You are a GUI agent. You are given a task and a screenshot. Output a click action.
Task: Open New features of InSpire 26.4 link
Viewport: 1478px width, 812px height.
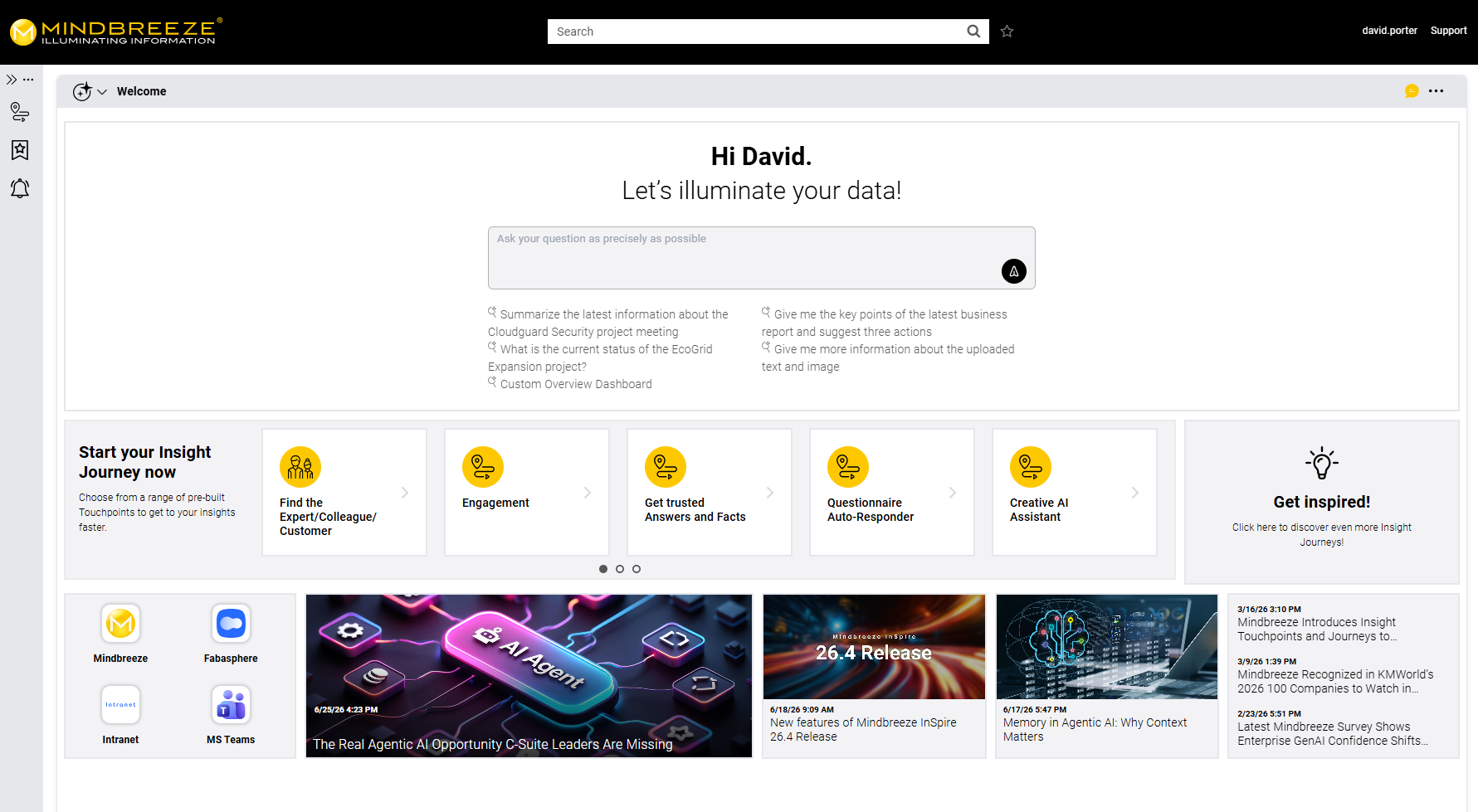click(x=863, y=729)
